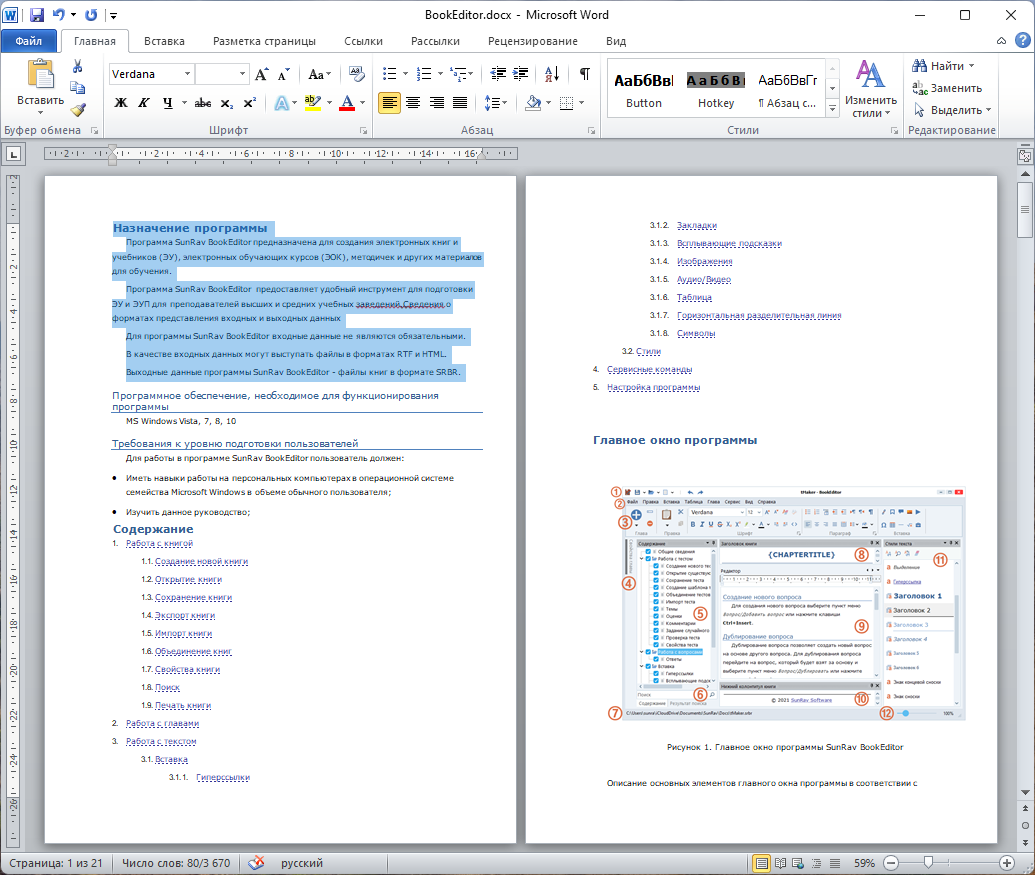Viewport: 1035px width, 875px height.
Task: Increase indent using the ribbon icon
Action: pyautogui.click(x=521, y=74)
